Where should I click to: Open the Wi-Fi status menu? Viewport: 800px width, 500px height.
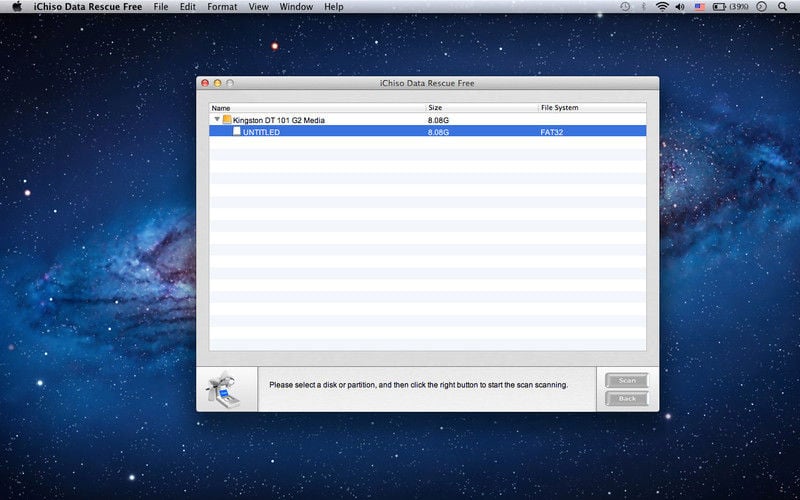[x=662, y=7]
